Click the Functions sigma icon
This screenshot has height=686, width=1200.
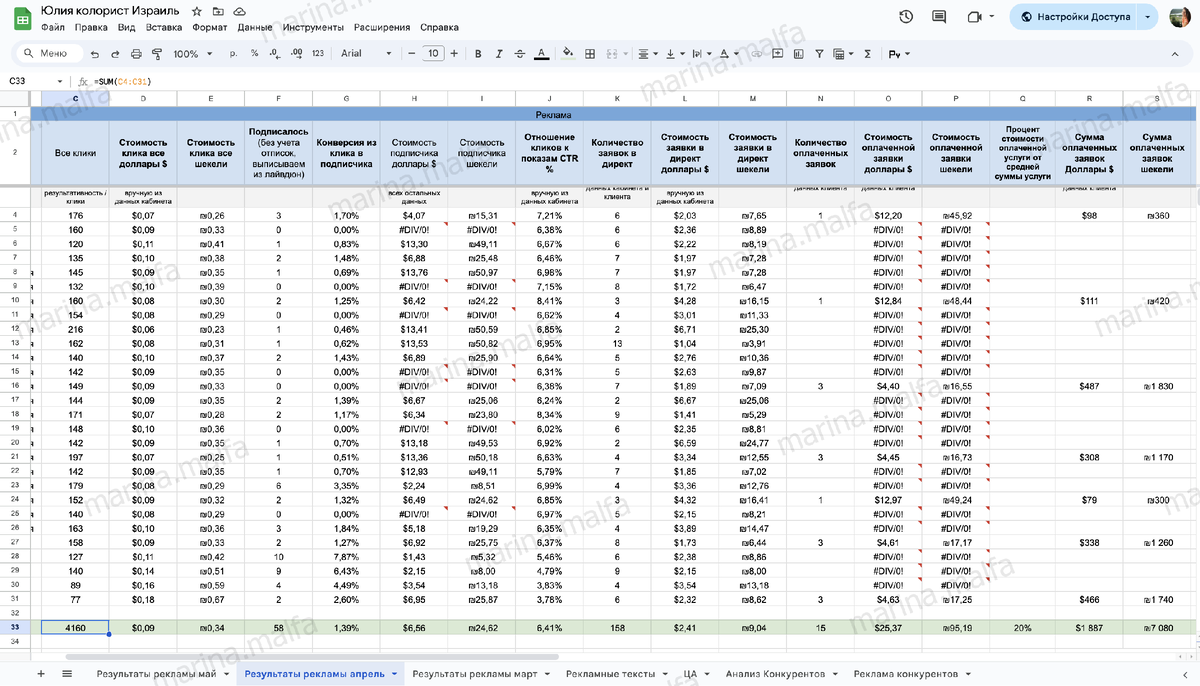point(866,54)
